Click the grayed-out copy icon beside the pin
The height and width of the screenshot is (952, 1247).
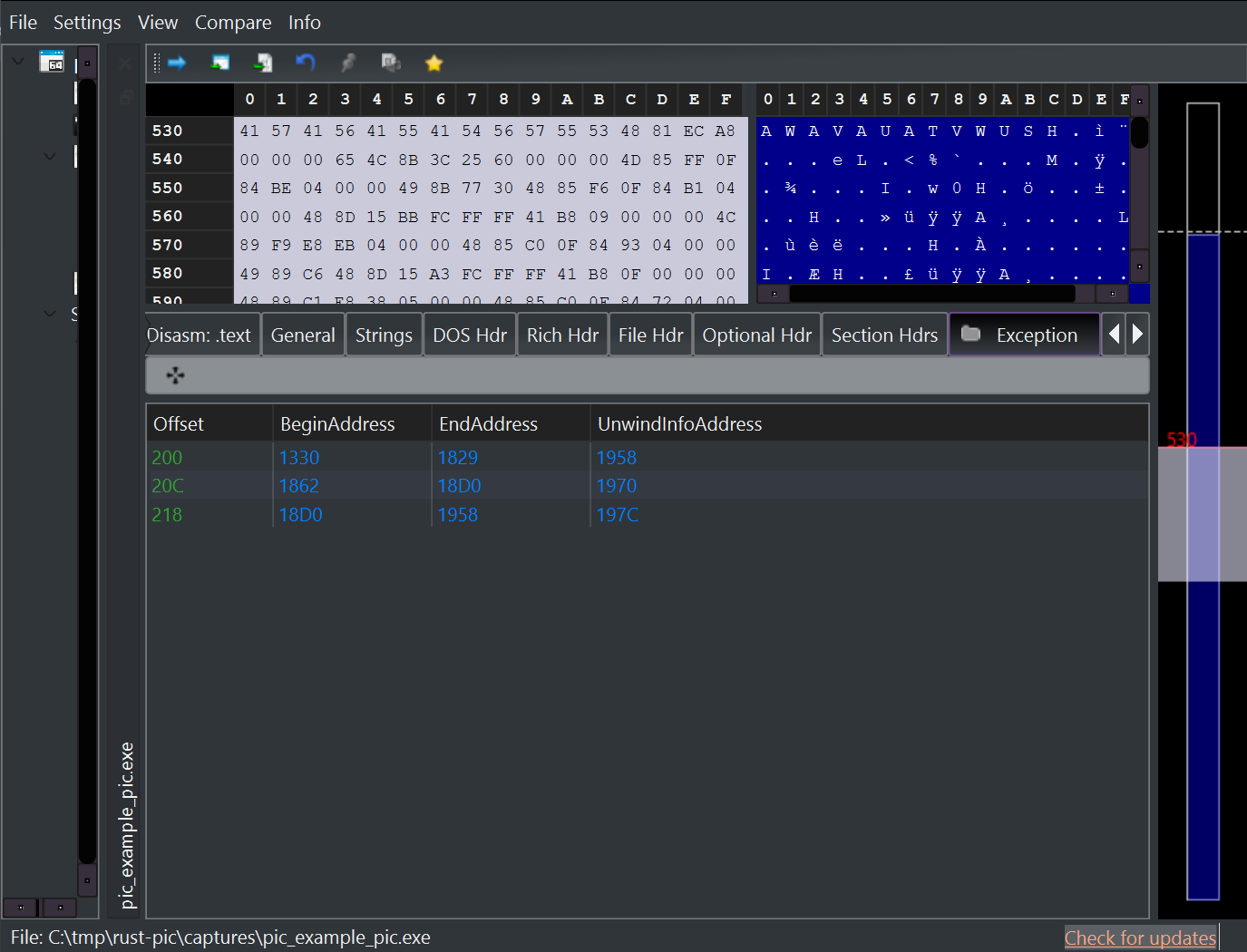pos(391,63)
